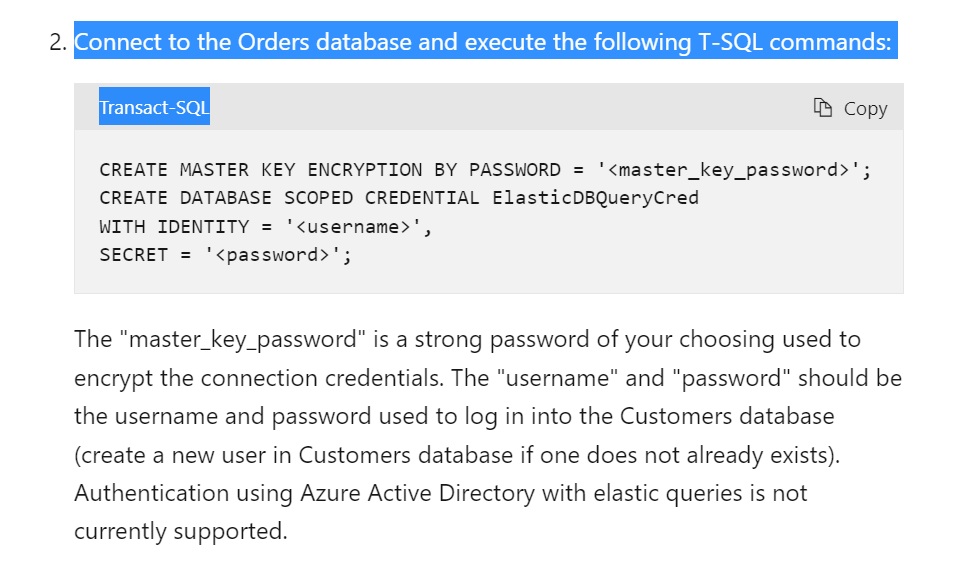Click the Copy icon in the code block header
955x561 pixels.
823,108
